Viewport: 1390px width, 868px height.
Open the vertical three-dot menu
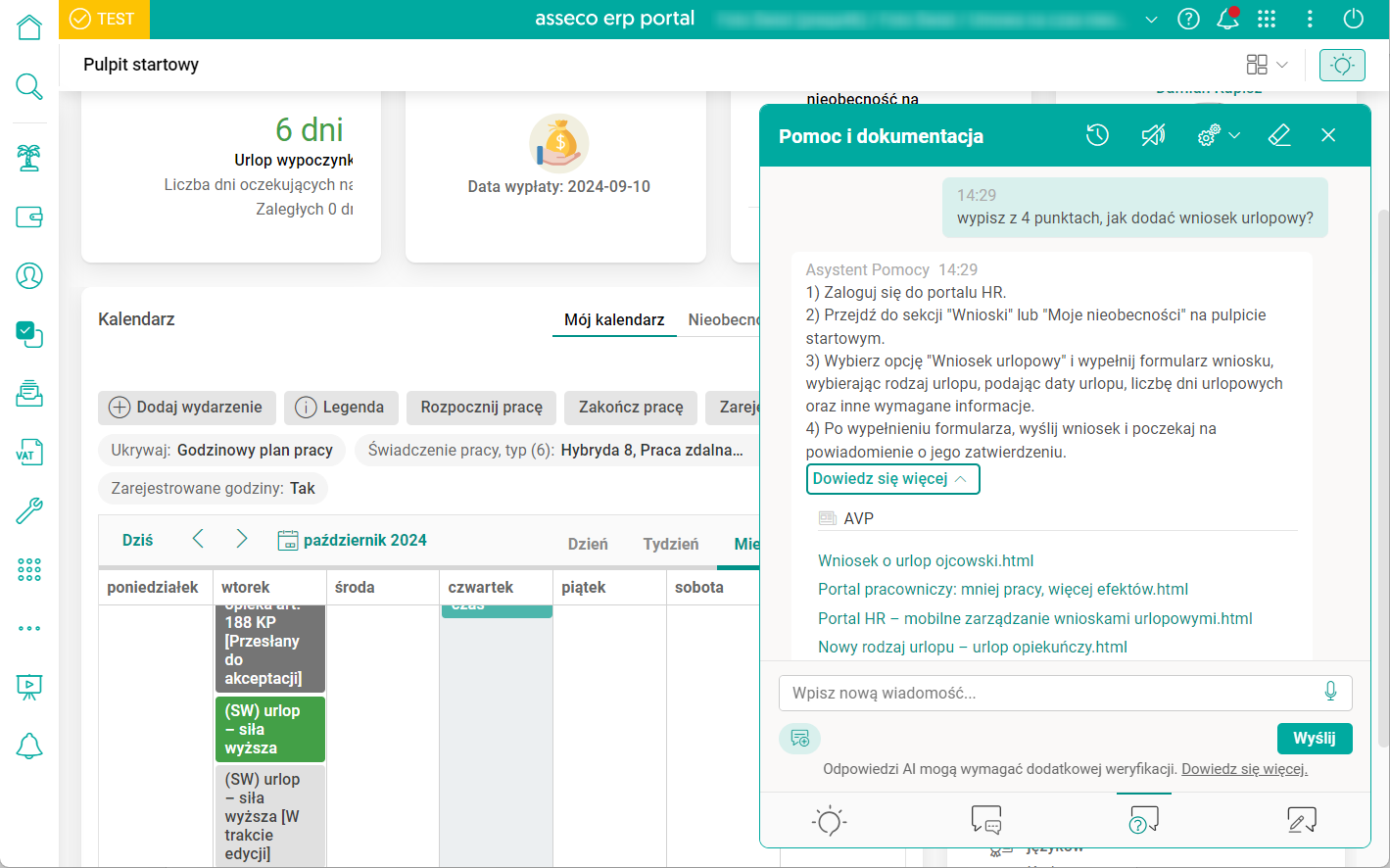(x=1310, y=19)
